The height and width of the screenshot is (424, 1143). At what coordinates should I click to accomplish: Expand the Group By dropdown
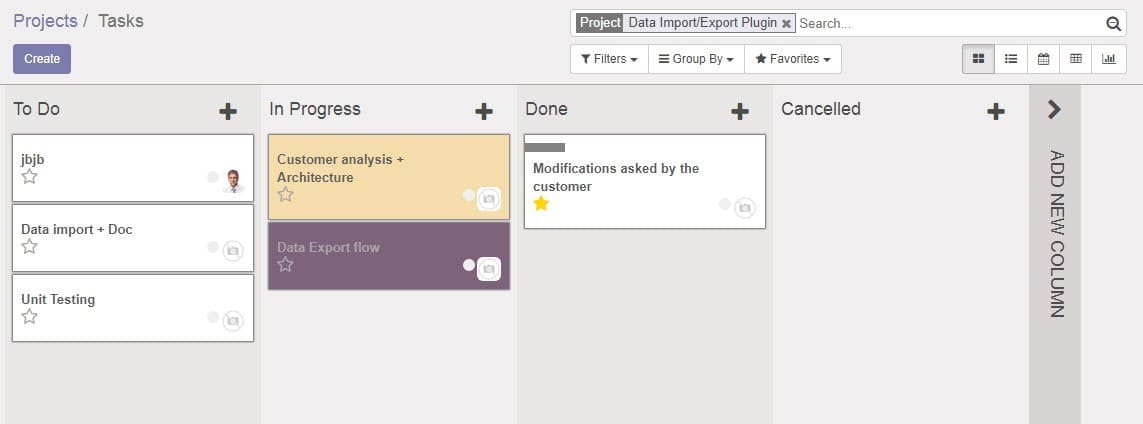[x=696, y=59]
